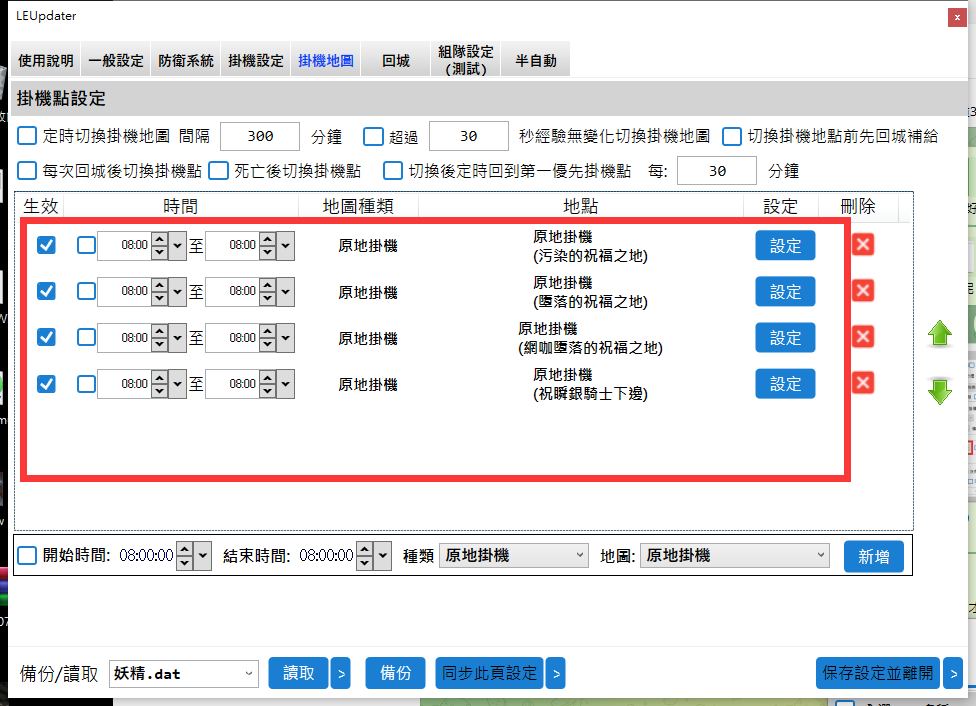This screenshot has width=976, height=706.
Task: Move selected spot down with green arrow
Action: click(x=939, y=392)
